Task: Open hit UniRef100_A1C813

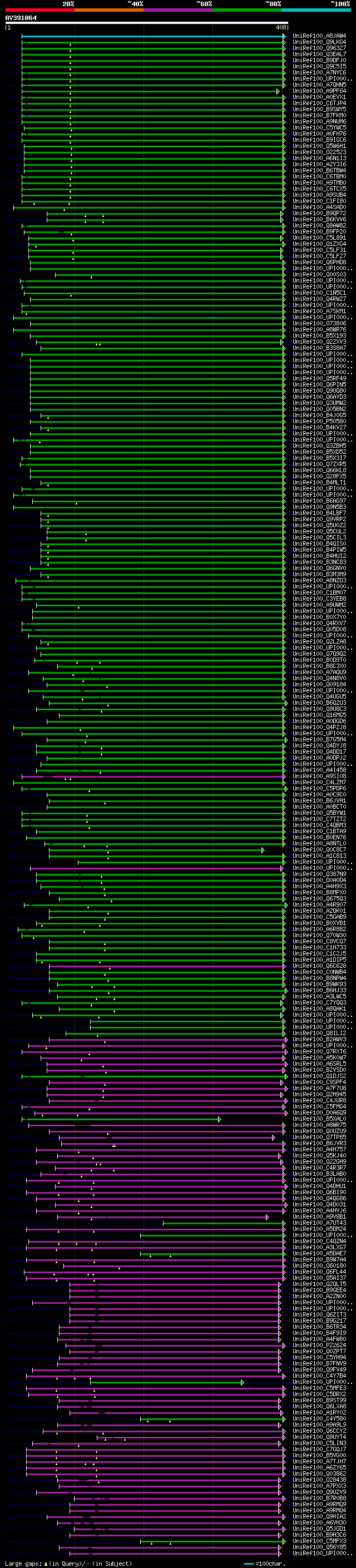Action: coord(319,856)
